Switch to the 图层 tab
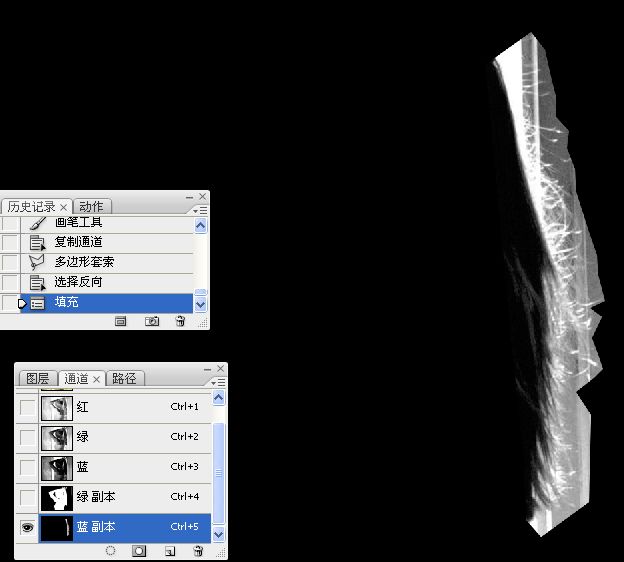624x562 pixels. tap(37, 378)
